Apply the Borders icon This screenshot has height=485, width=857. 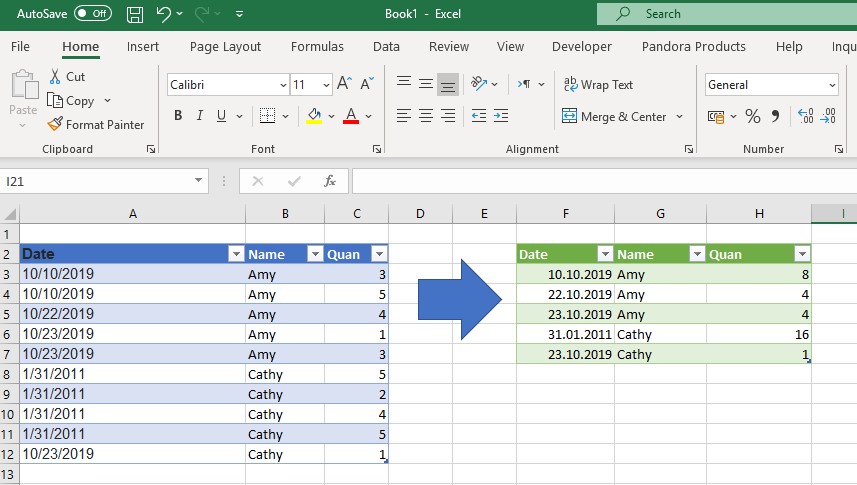coord(267,115)
